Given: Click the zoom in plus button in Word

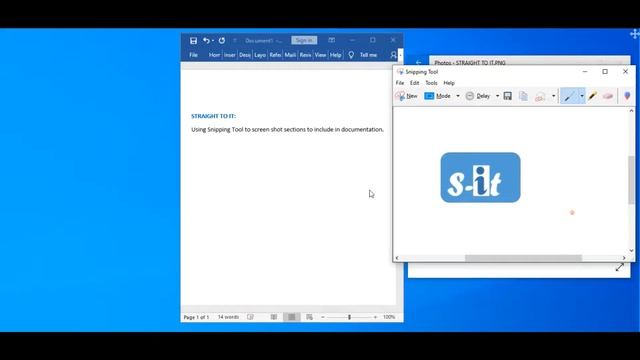Looking at the screenshot, I should (x=375, y=317).
